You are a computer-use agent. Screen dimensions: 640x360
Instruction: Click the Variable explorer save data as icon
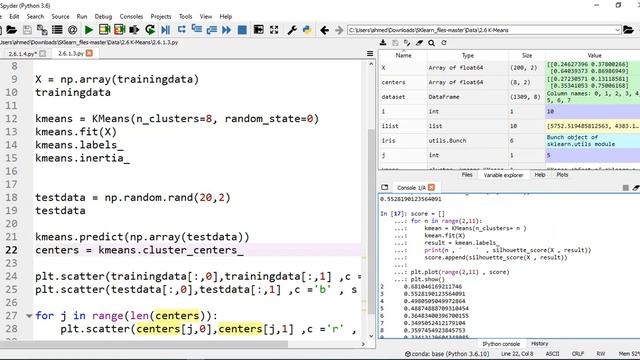(x=407, y=42)
